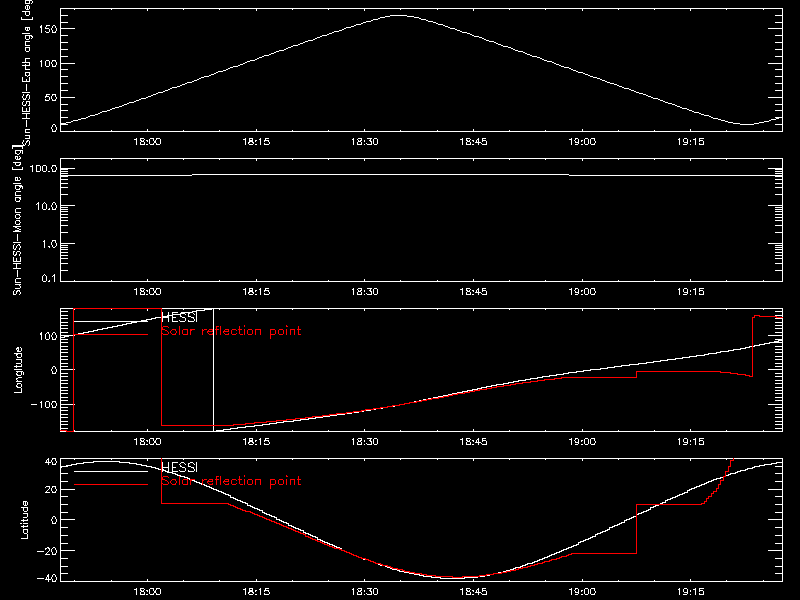Click the peak of the Earth angle curve
This screenshot has height=600, width=800.
pyautogui.click(x=398, y=16)
